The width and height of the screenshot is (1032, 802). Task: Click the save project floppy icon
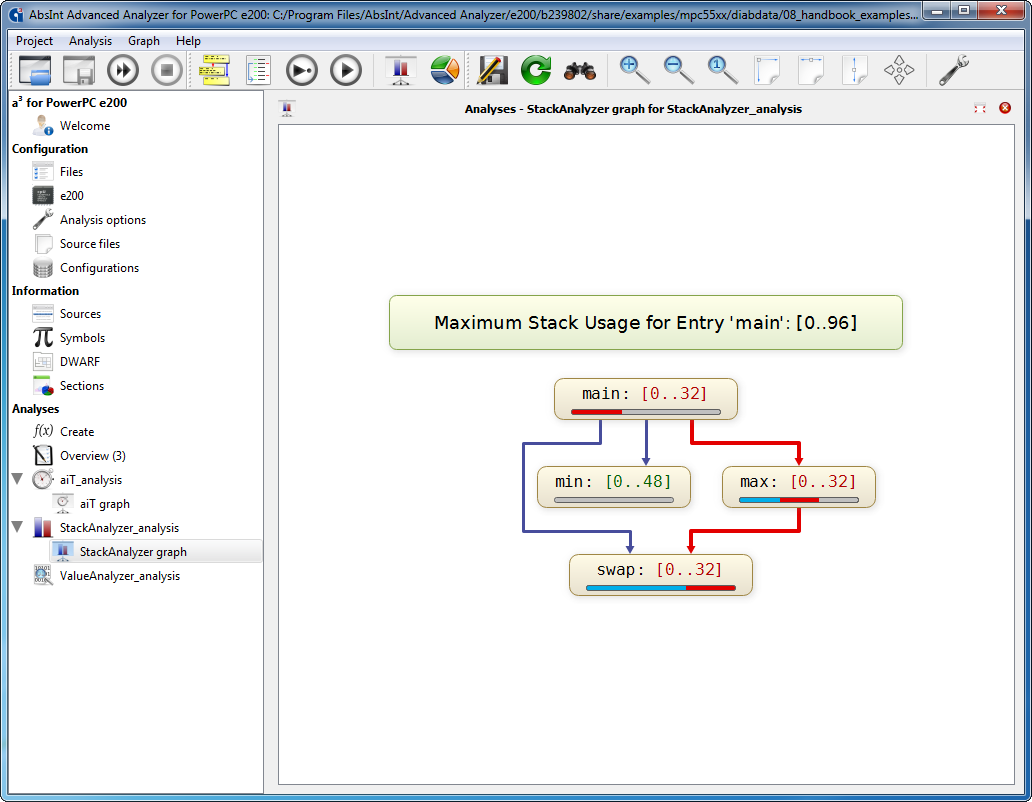pos(78,70)
